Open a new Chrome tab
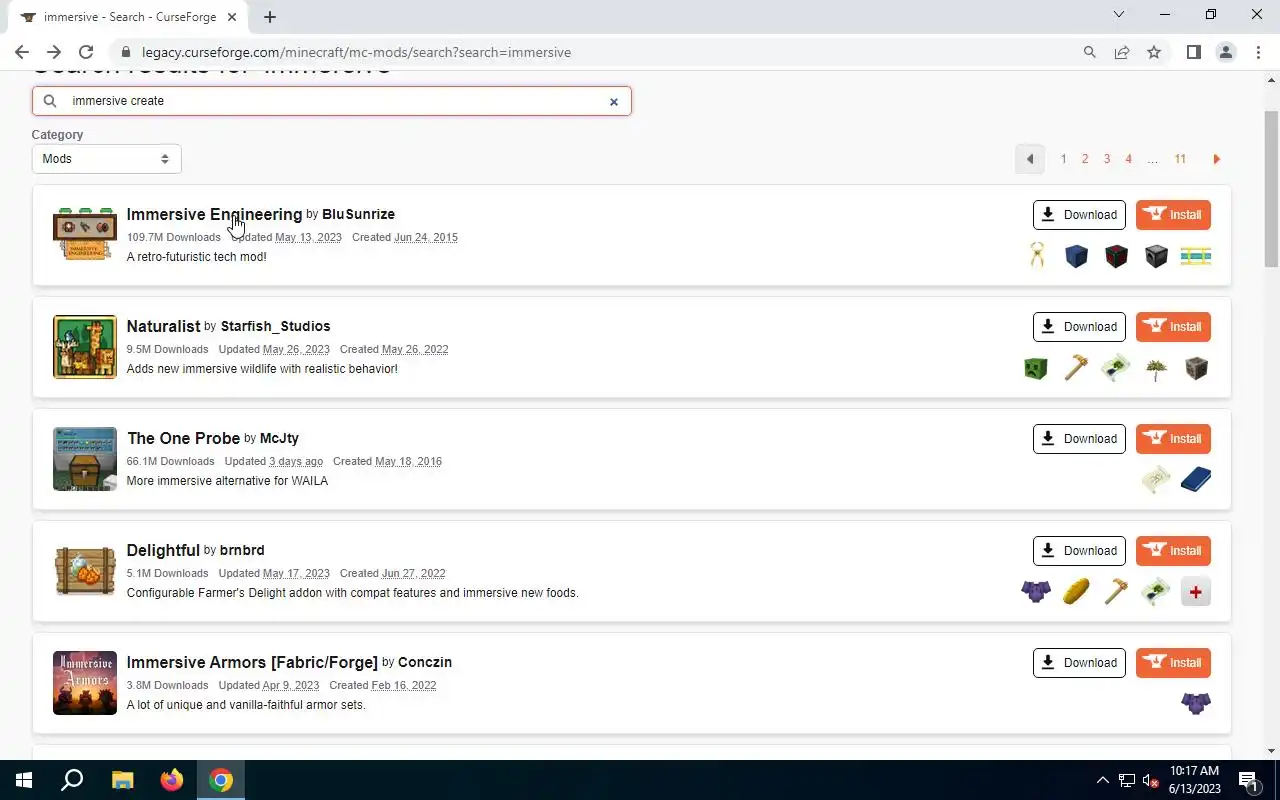Viewport: 1280px width, 800px height. pyautogui.click(x=270, y=17)
